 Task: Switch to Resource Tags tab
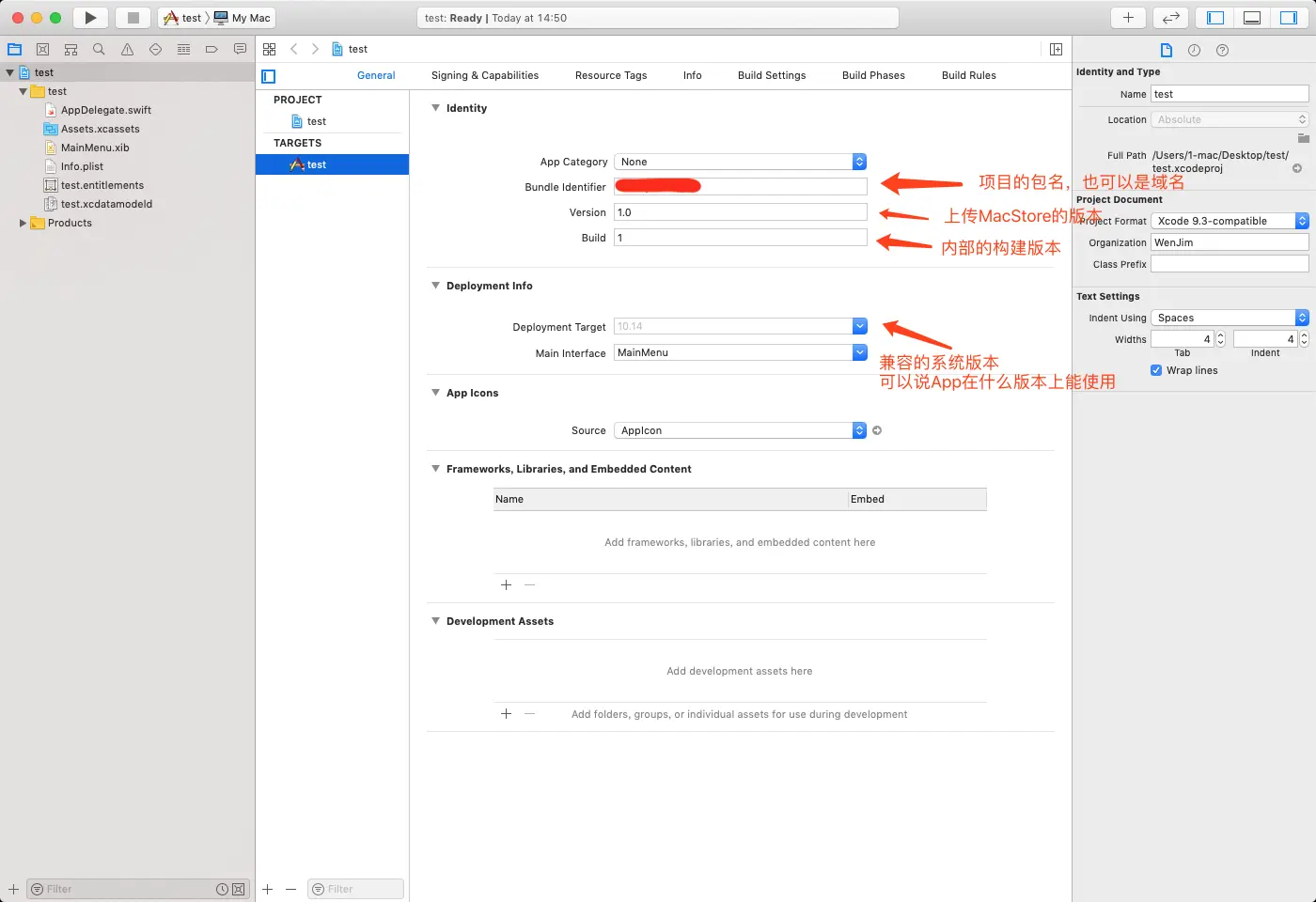click(x=611, y=75)
